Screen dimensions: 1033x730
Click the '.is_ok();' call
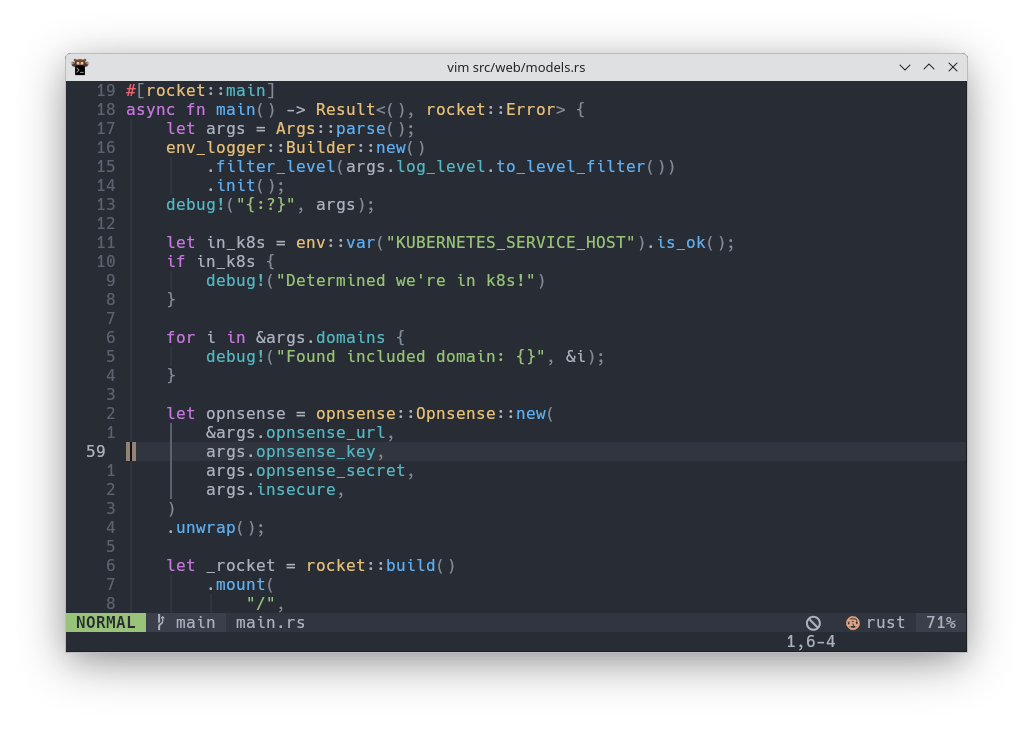tap(690, 242)
